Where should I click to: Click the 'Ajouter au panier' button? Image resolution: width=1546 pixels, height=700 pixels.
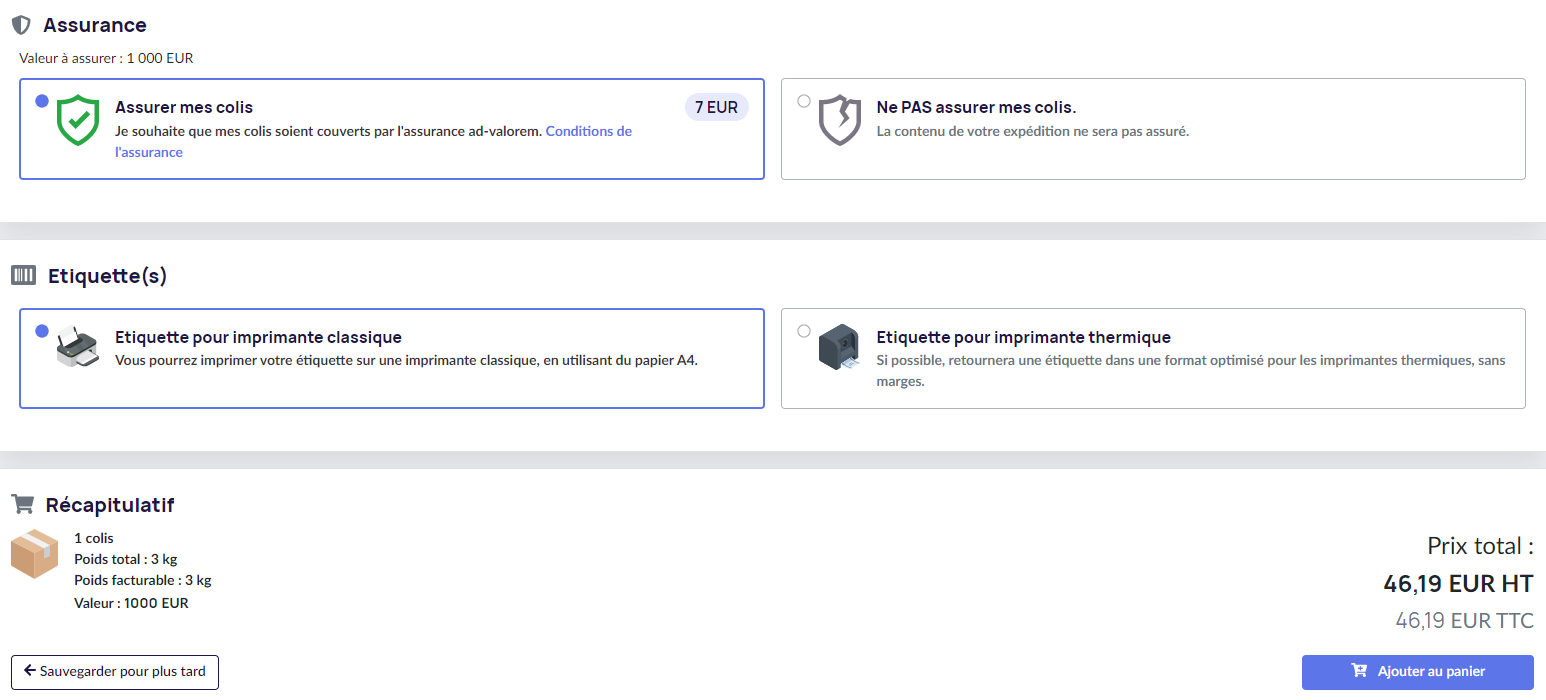[x=1417, y=672]
